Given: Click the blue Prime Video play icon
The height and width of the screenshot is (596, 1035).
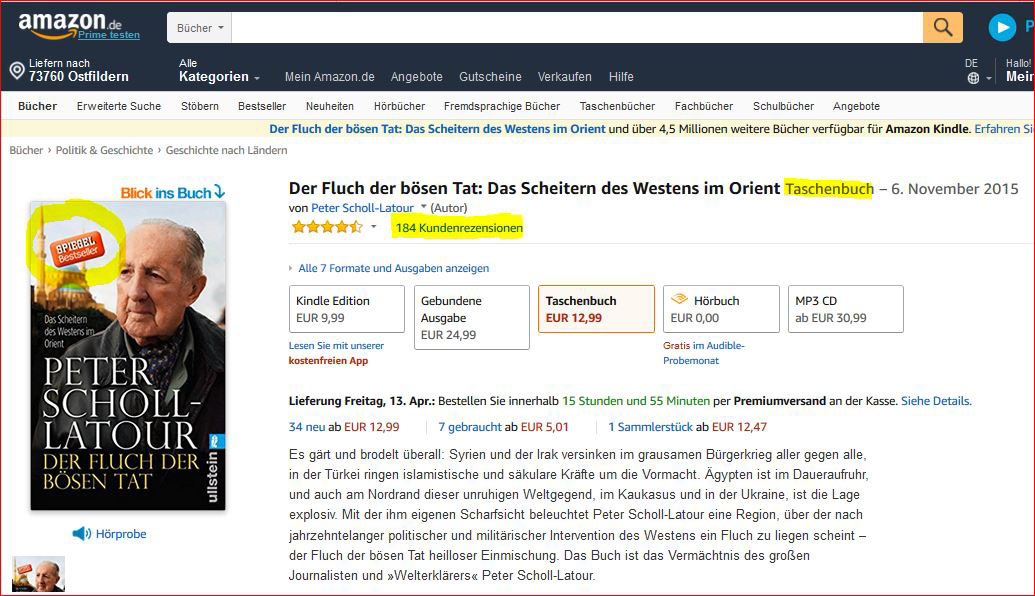Looking at the screenshot, I should pos(1002,28).
